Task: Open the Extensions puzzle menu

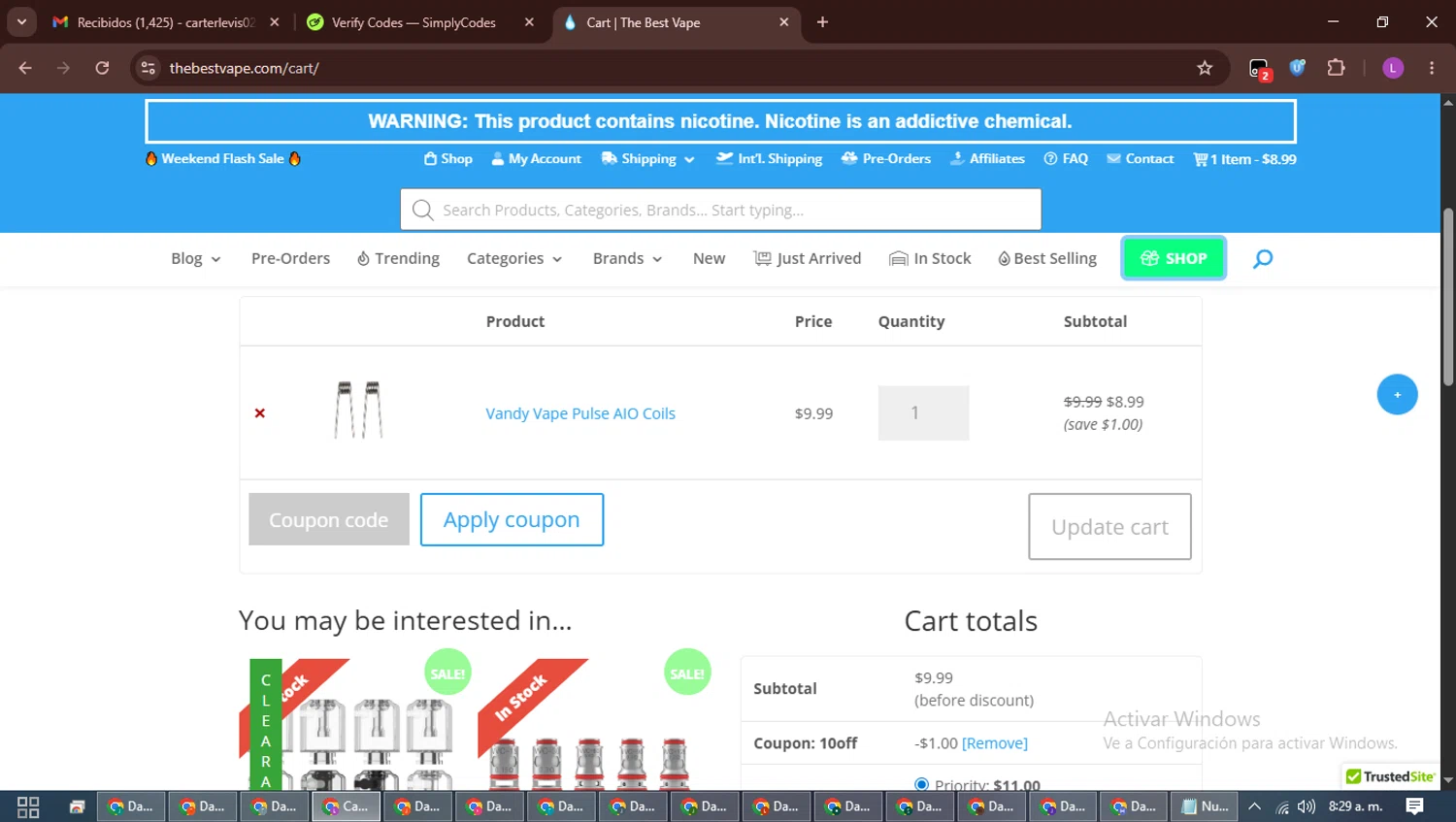Action: pos(1336,68)
